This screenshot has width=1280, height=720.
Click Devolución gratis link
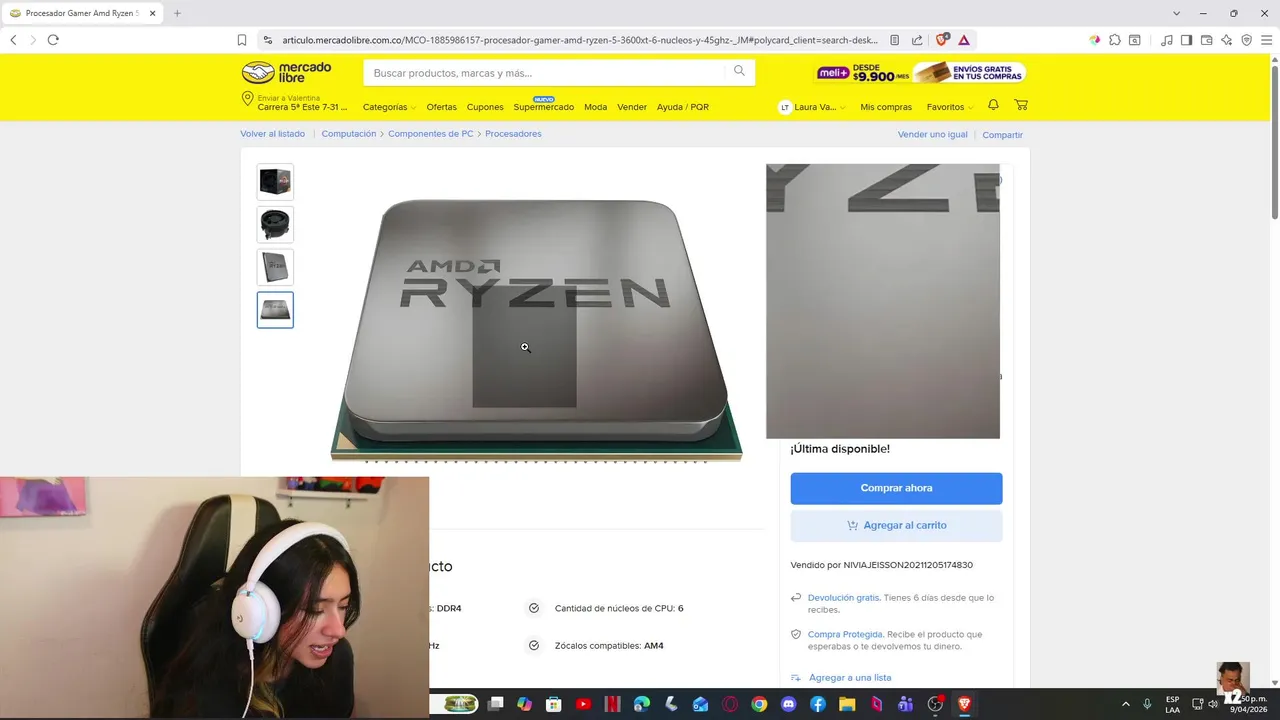pyautogui.click(x=844, y=598)
